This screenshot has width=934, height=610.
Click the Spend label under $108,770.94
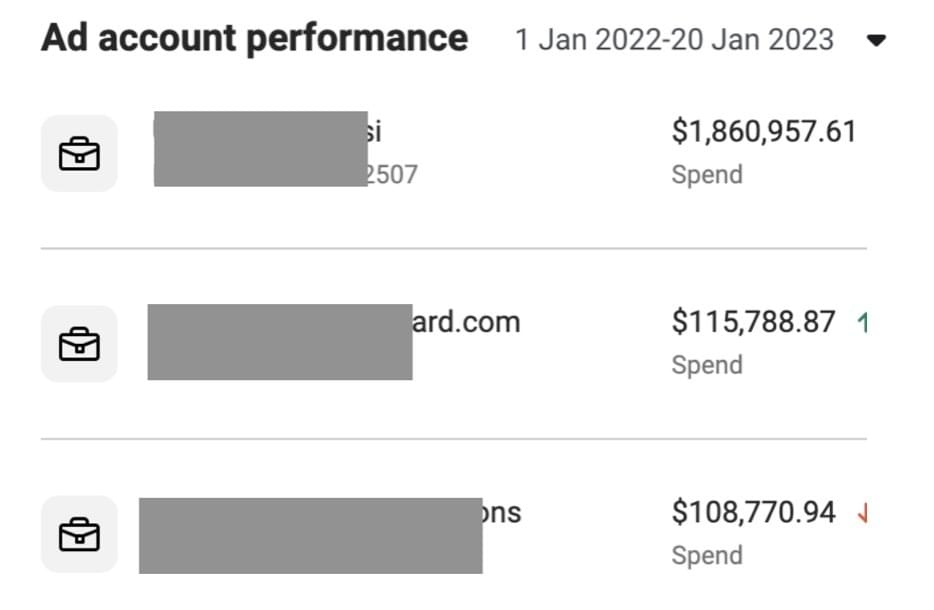(x=707, y=556)
